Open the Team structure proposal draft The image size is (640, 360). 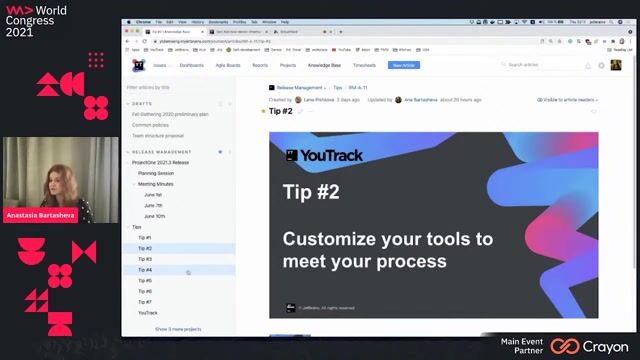pos(158,136)
